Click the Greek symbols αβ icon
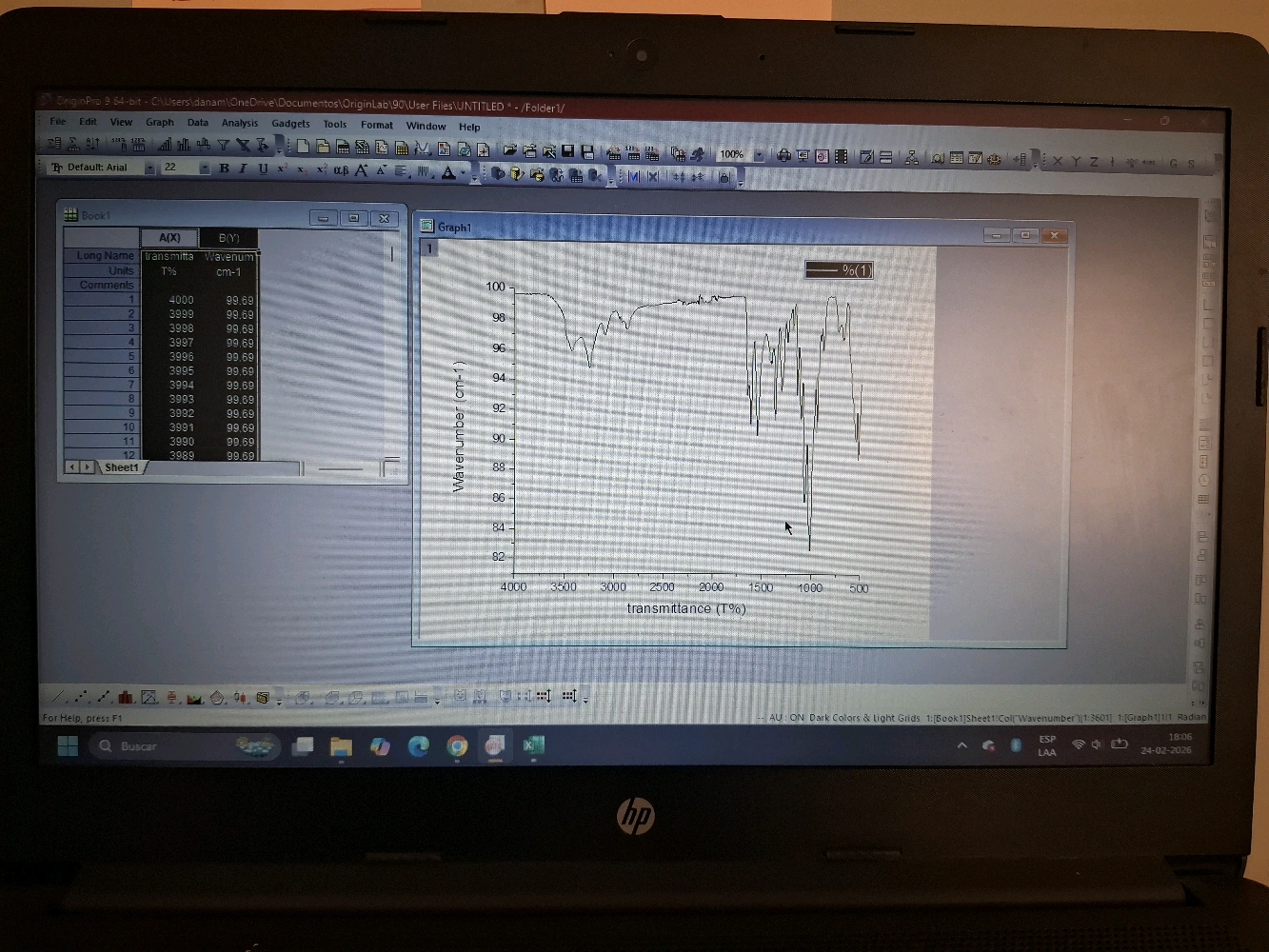Screen dimensions: 1269x952 pyautogui.click(x=341, y=170)
